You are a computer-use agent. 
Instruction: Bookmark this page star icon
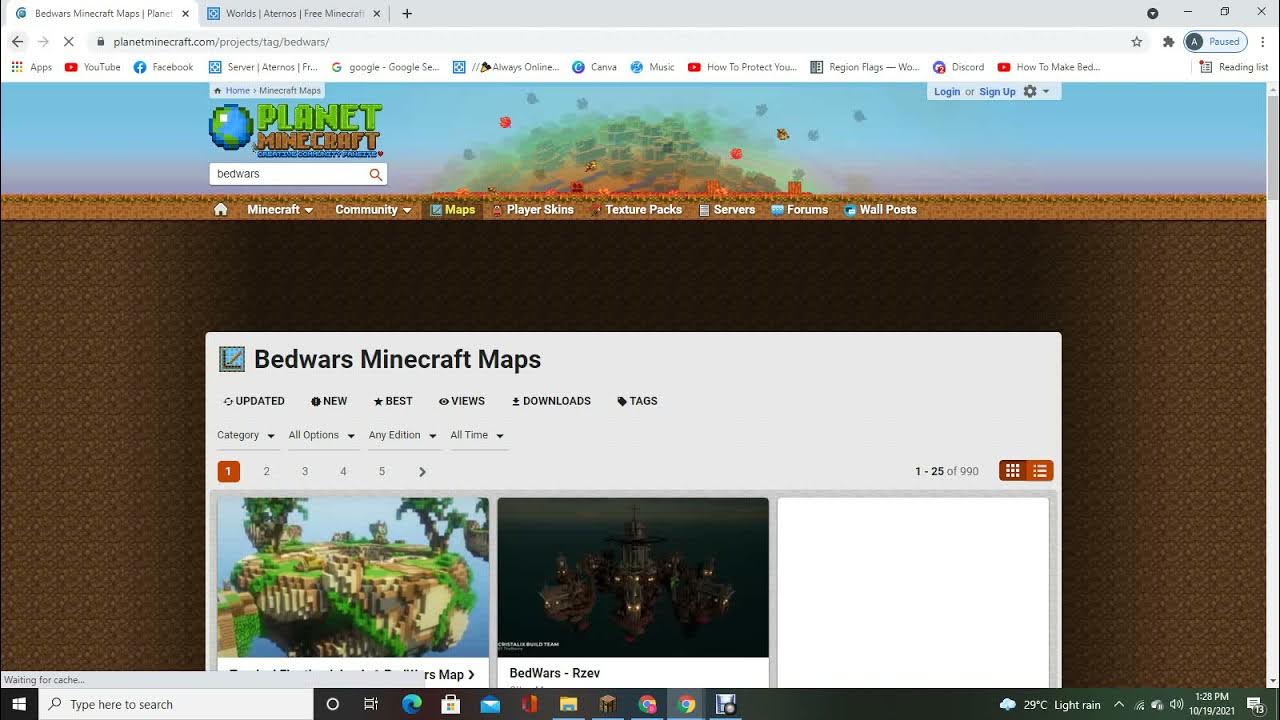tap(1137, 42)
